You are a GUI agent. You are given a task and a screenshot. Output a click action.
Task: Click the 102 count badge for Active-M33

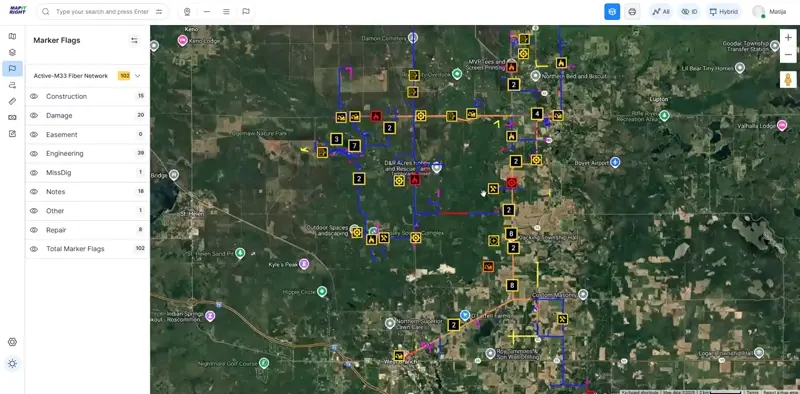click(124, 76)
